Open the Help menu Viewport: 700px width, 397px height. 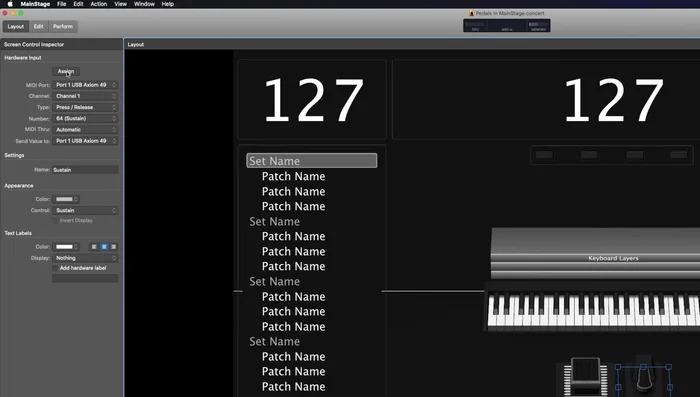click(168, 4)
